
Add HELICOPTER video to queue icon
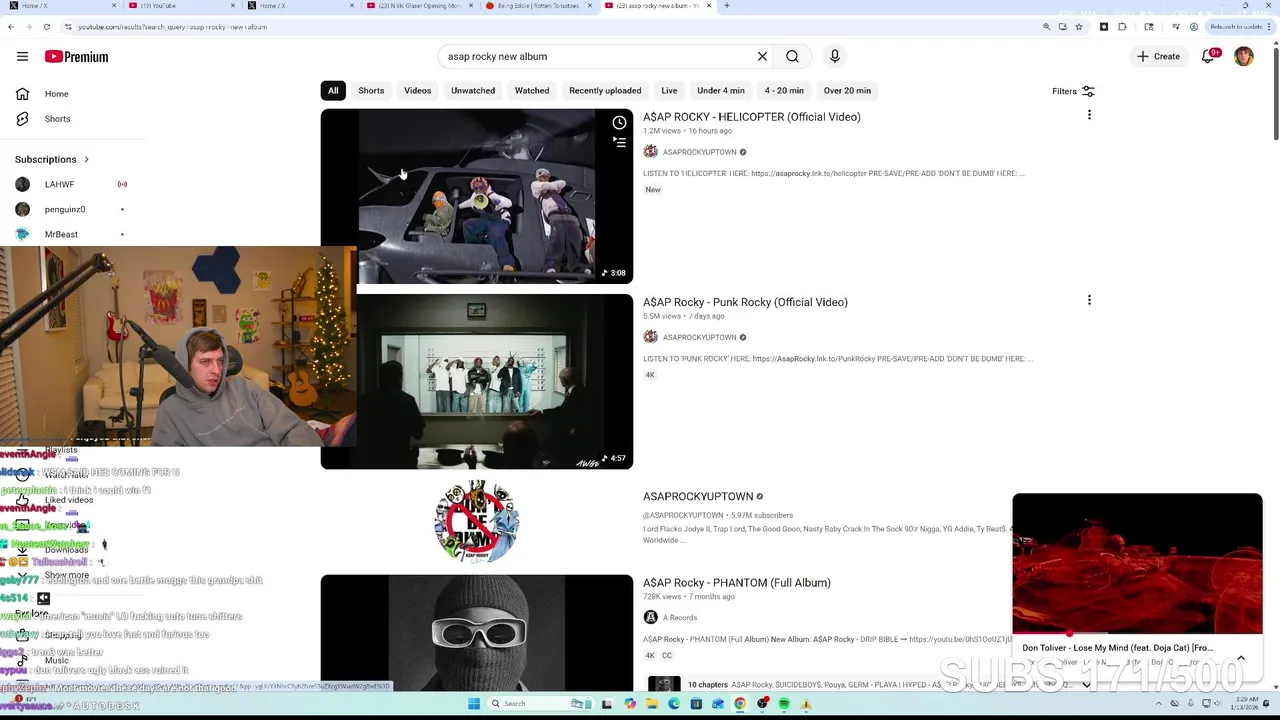click(619, 143)
